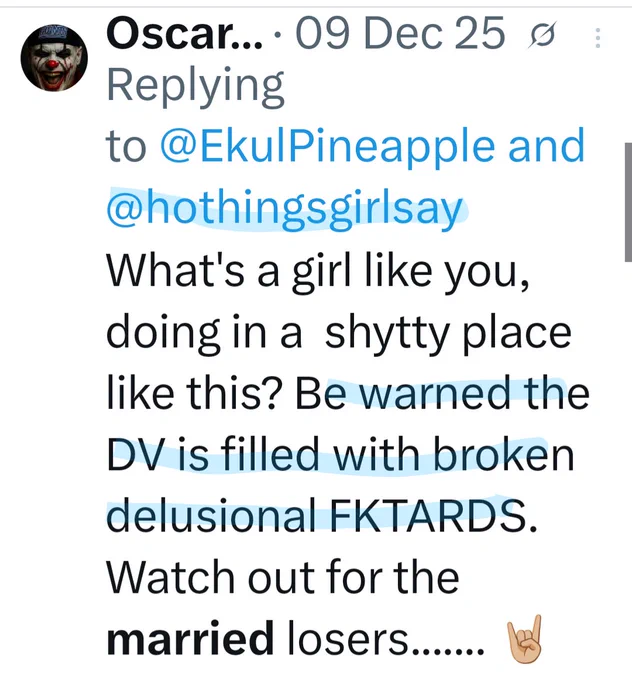Click the blue "and" in the reply header
Screen dimensions: 632x680
(x=547, y=145)
